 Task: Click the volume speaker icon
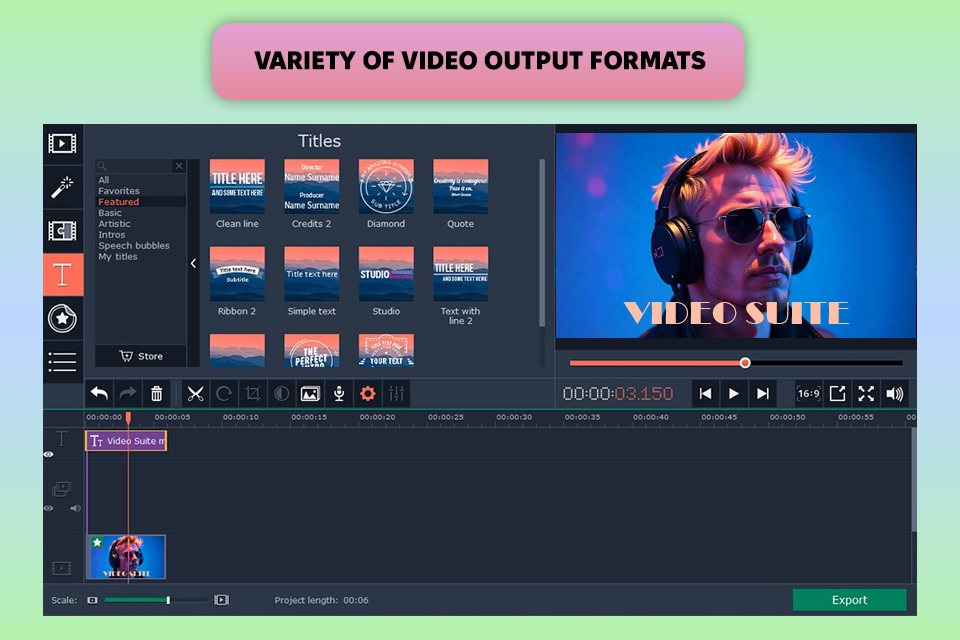tap(894, 394)
